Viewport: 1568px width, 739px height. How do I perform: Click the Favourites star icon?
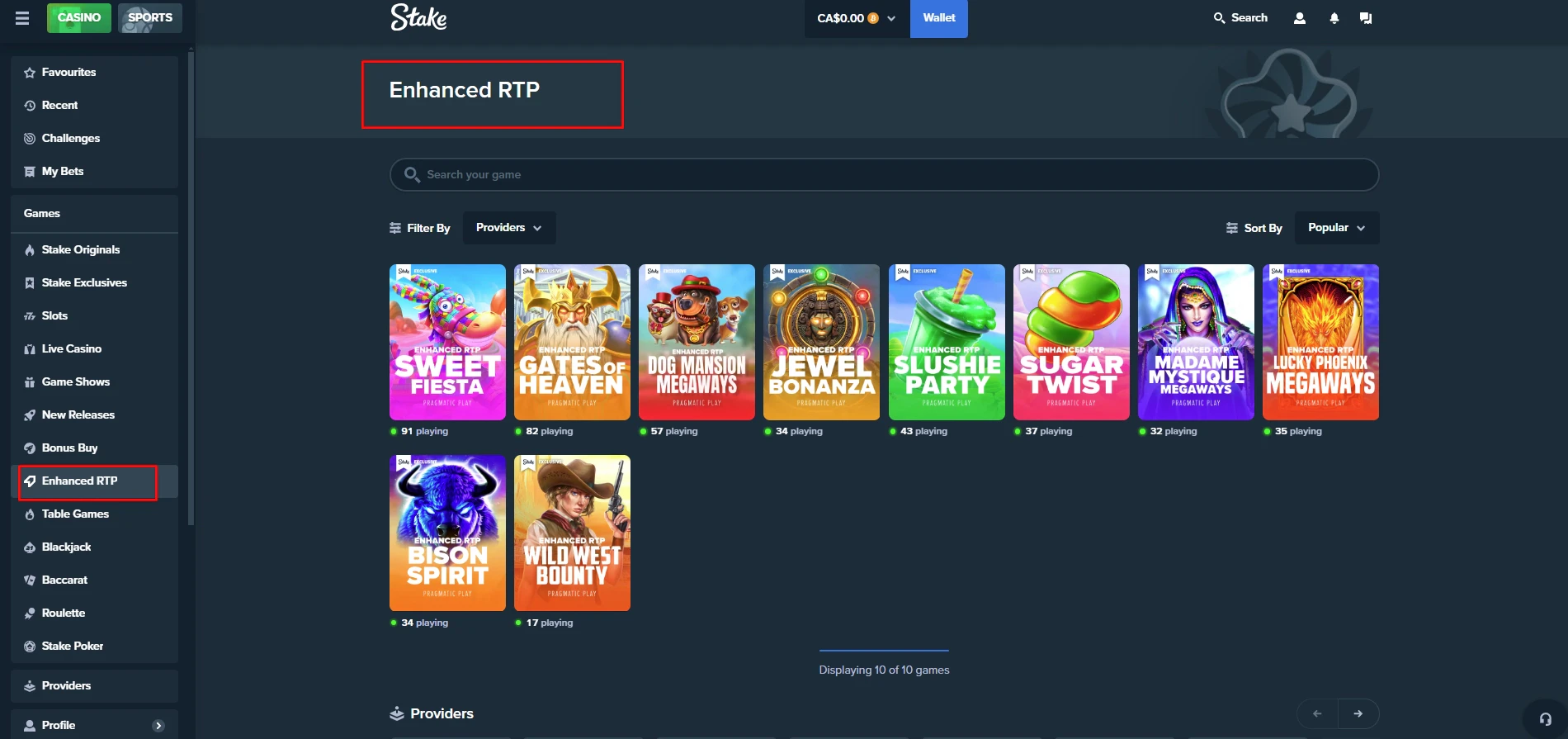30,73
